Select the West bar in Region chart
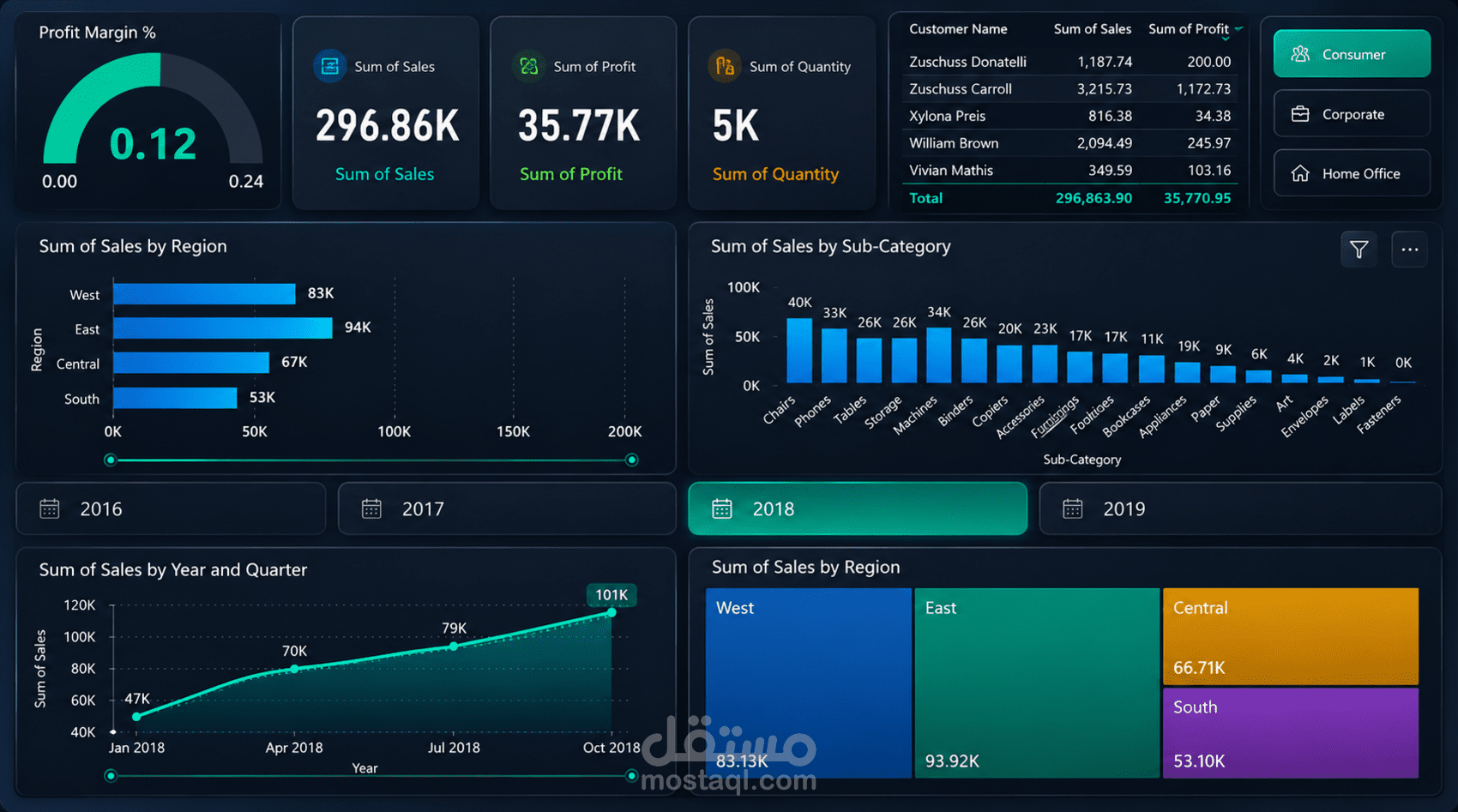This screenshot has width=1458, height=812. coord(204,294)
